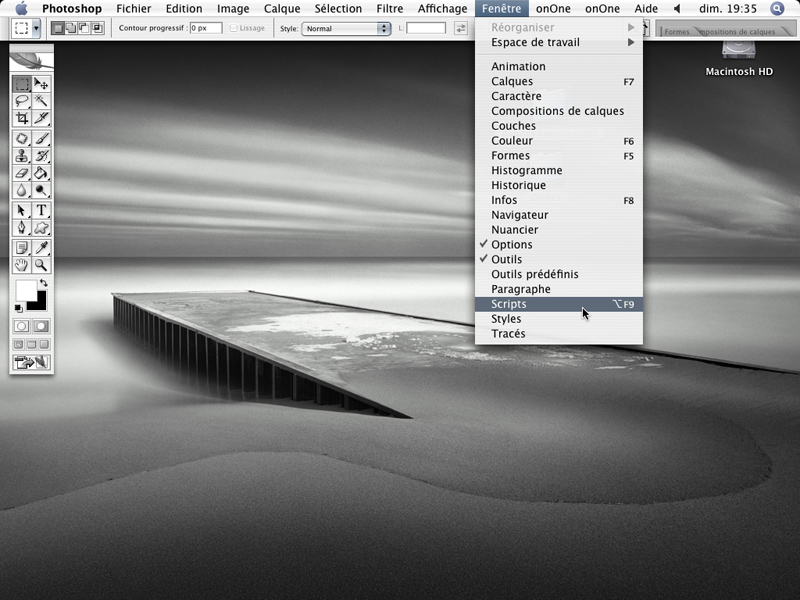The width and height of the screenshot is (800, 600).
Task: Select the Lasso tool
Action: coord(21,101)
